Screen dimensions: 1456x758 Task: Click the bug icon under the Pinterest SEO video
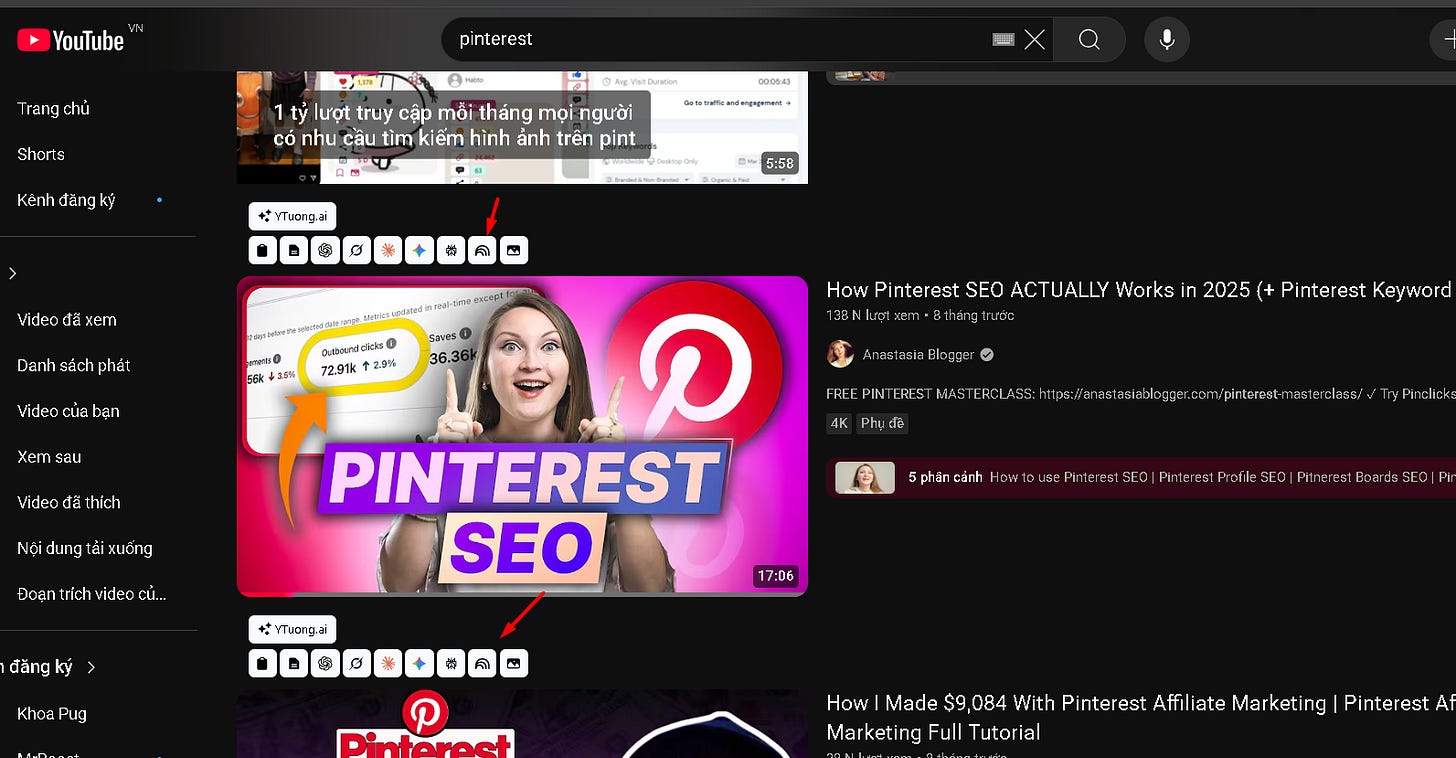(x=451, y=663)
